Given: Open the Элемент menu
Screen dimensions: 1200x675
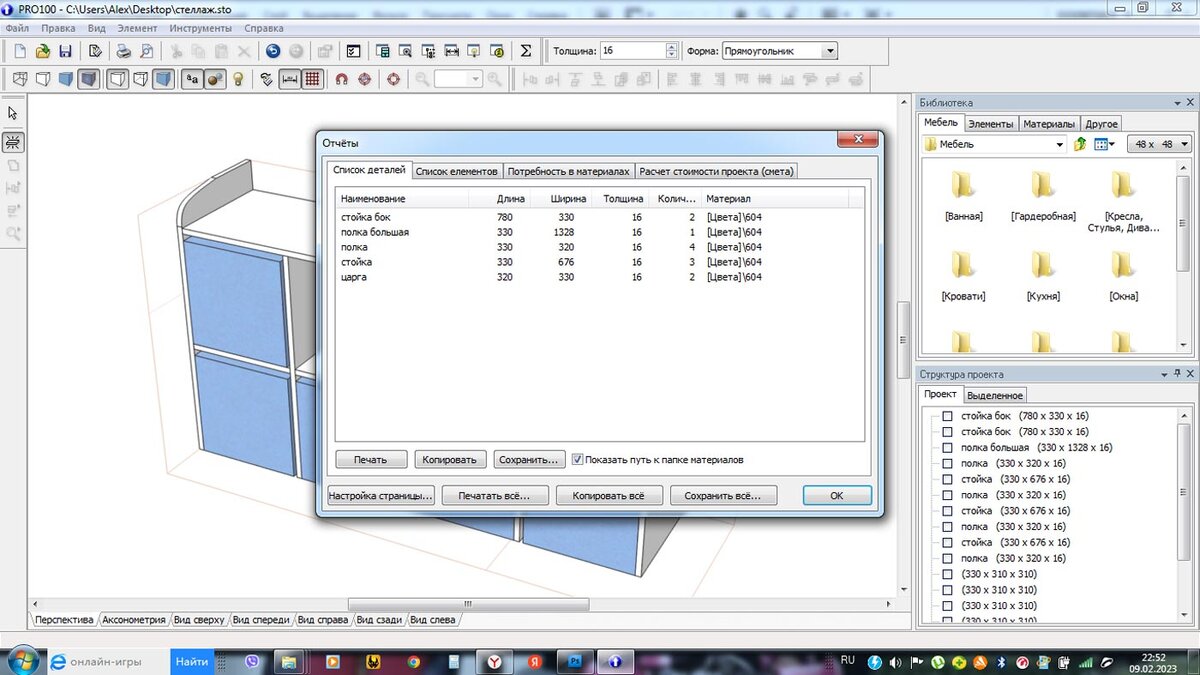Looking at the screenshot, I should point(137,28).
